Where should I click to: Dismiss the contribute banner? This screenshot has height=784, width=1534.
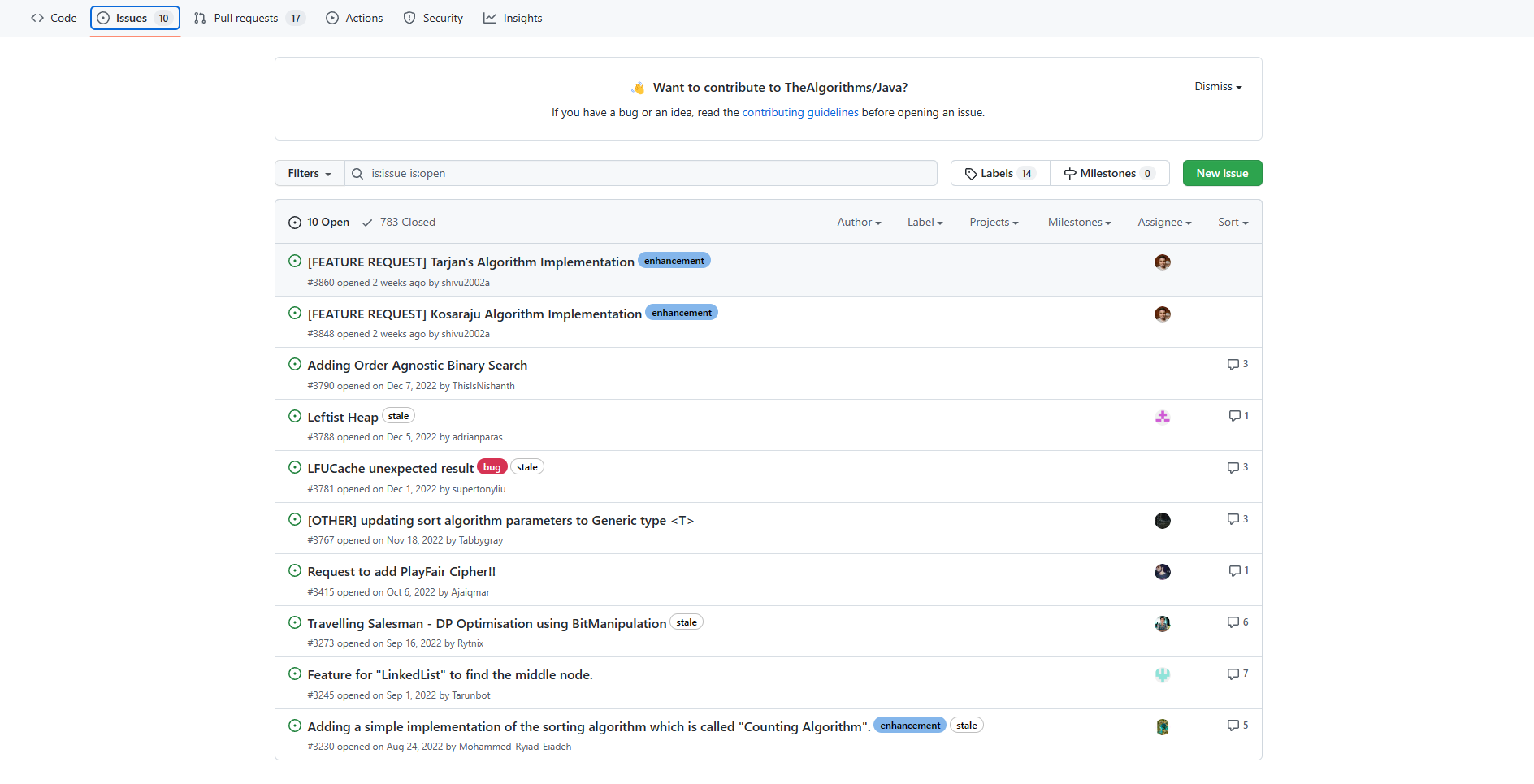coord(1218,86)
